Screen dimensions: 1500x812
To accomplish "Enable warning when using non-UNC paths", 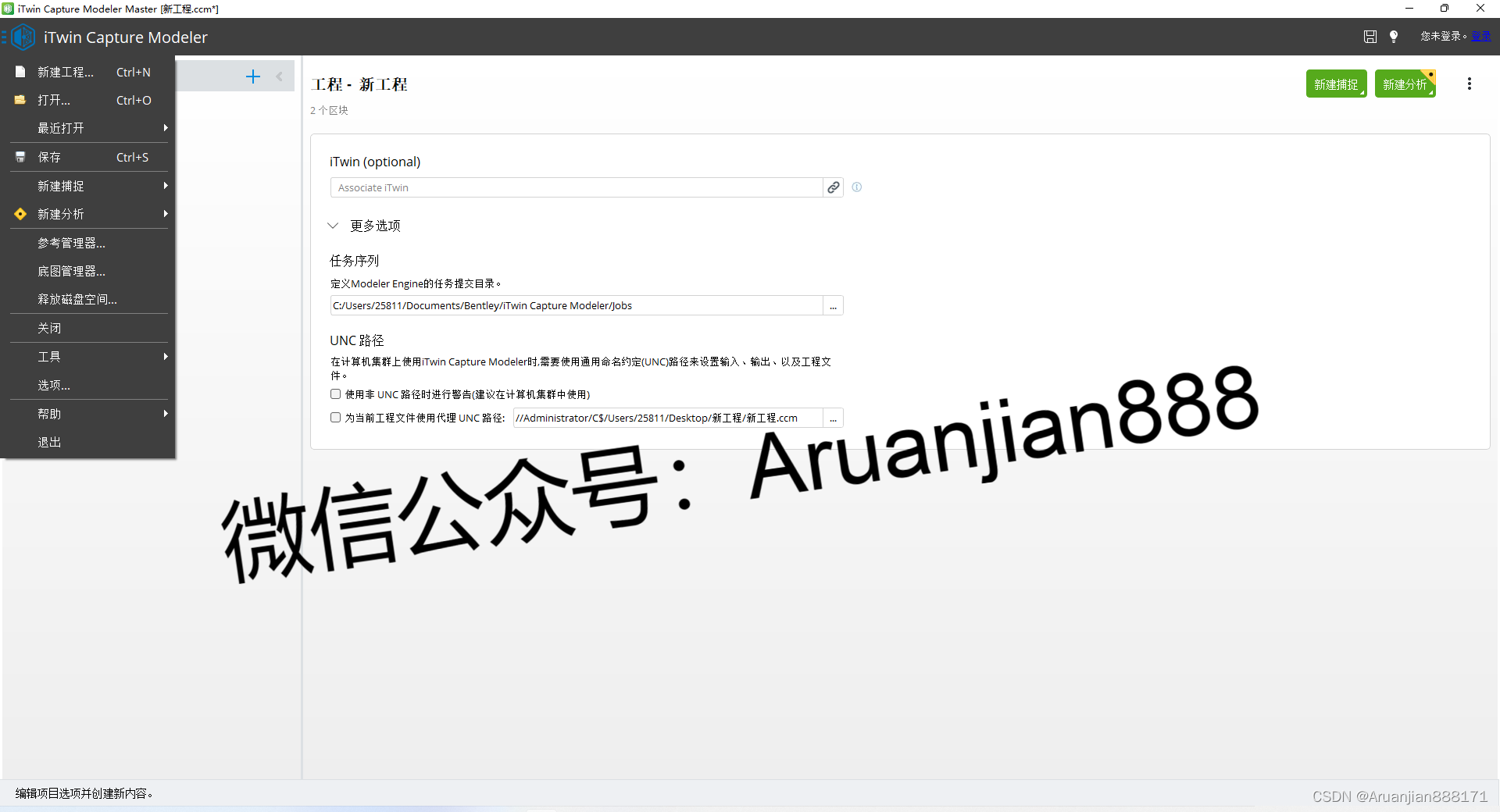I will pos(335,394).
